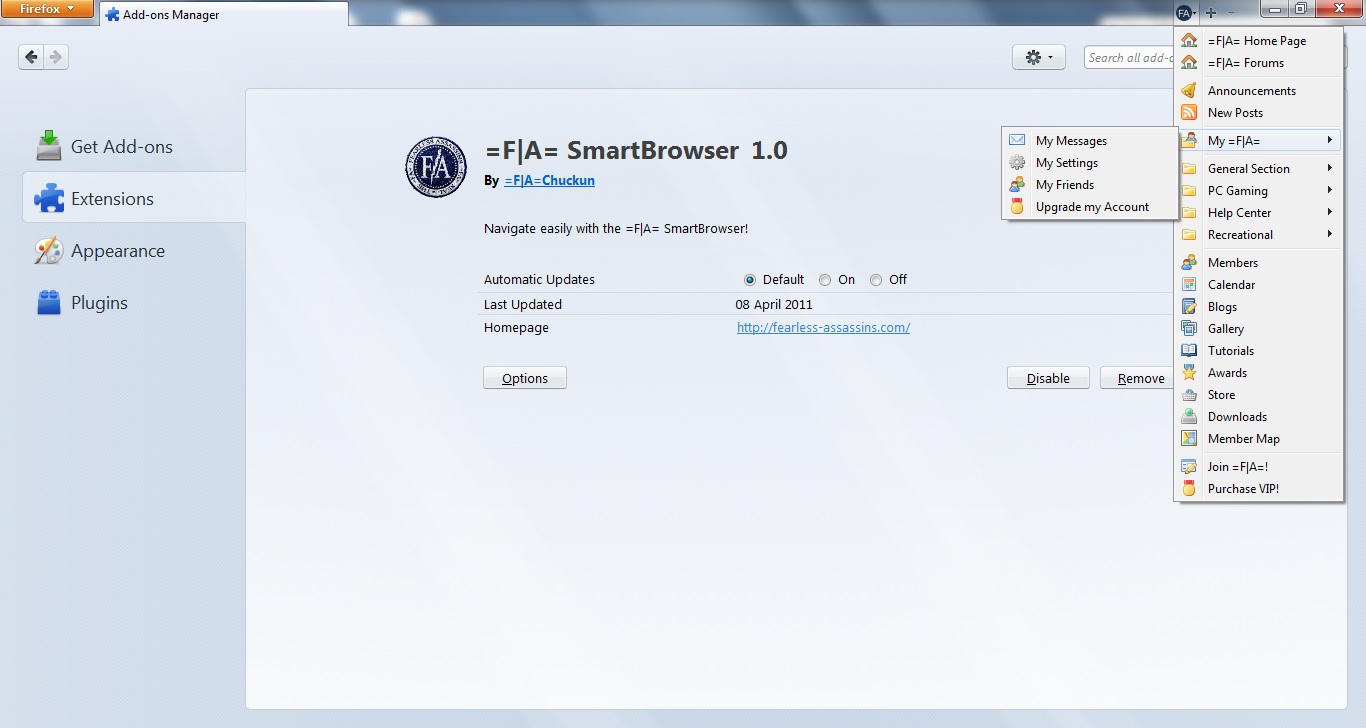Open a new tab with plus icon
Screen dimensions: 1366x728
point(1211,12)
